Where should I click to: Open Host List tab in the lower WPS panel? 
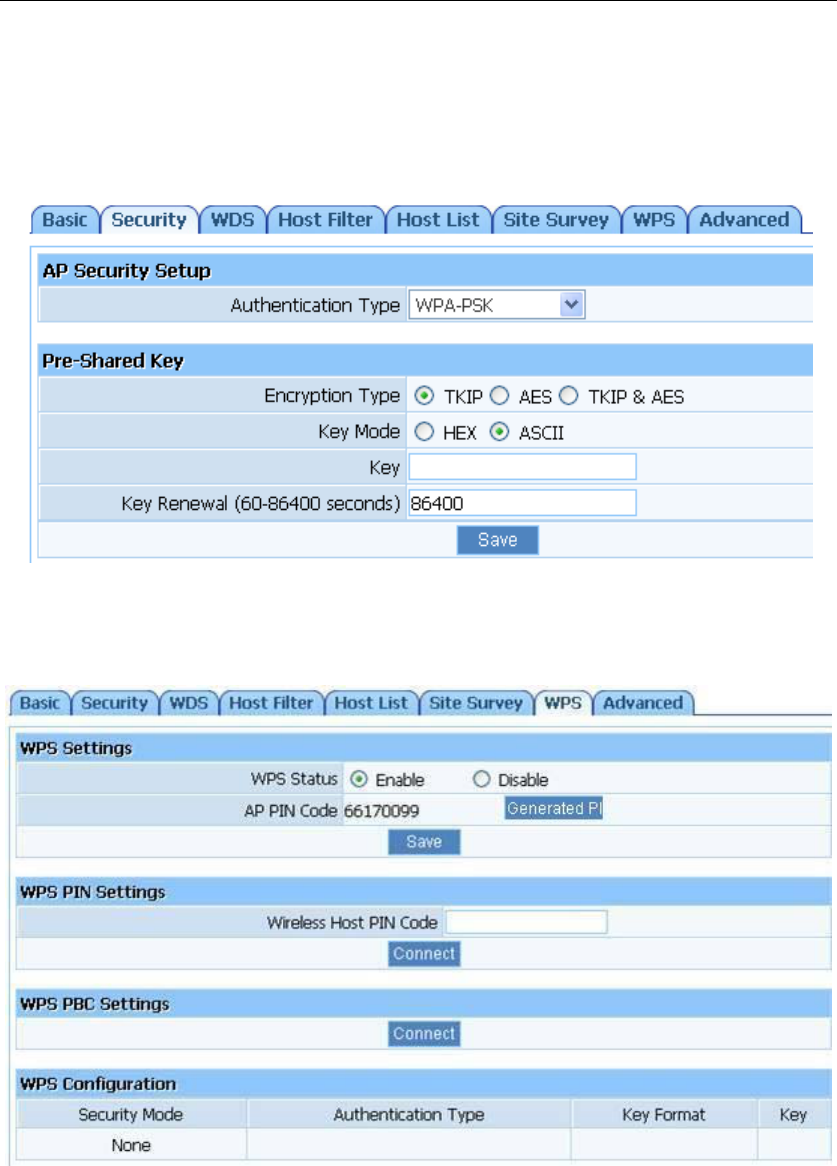click(x=371, y=703)
